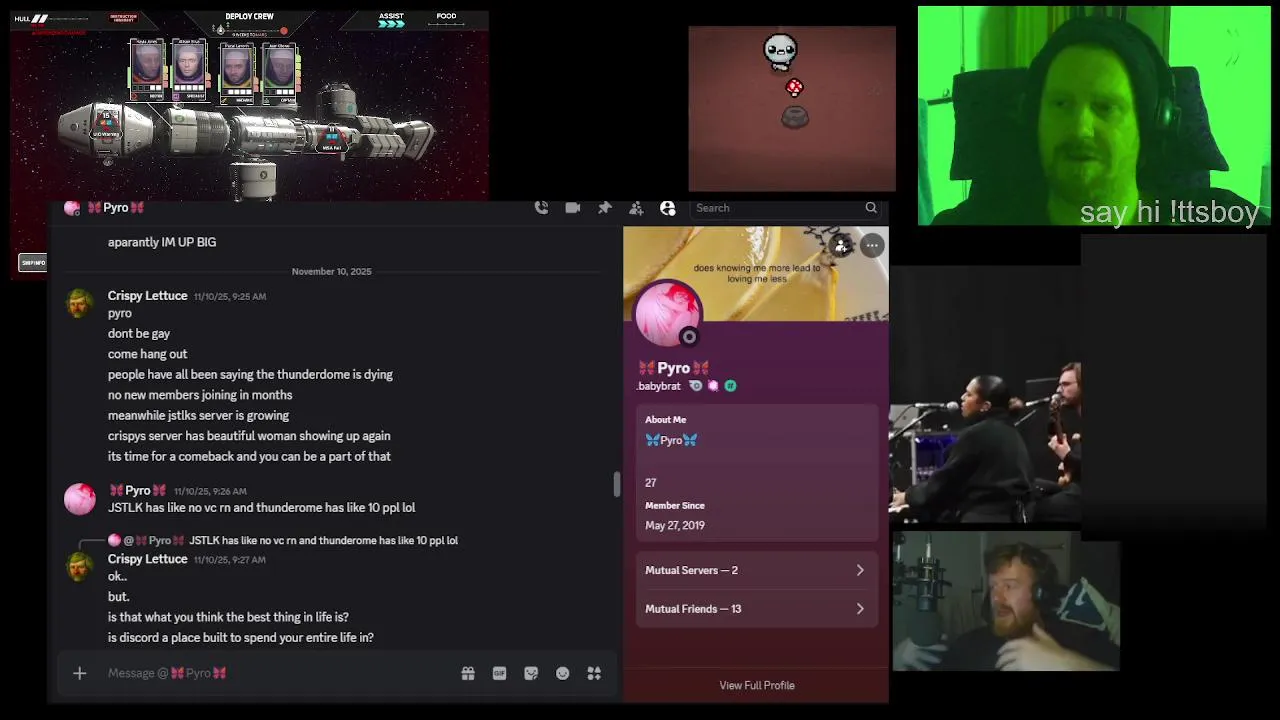
Task: Open the GIF picker
Action: pyautogui.click(x=499, y=673)
